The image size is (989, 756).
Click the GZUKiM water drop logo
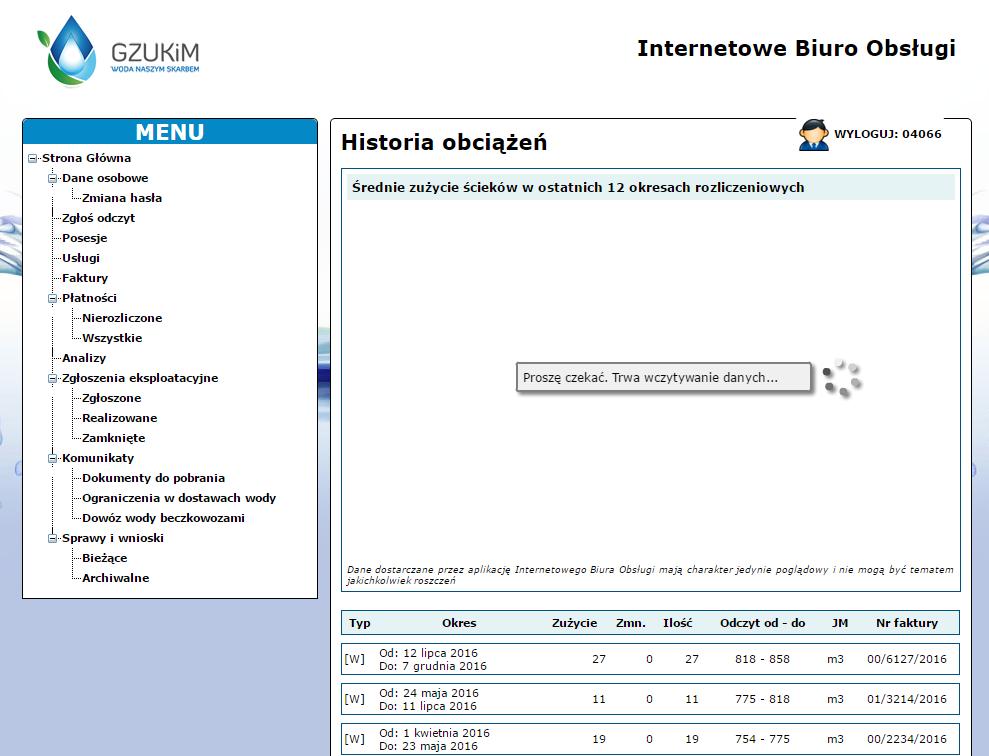(x=118, y=50)
